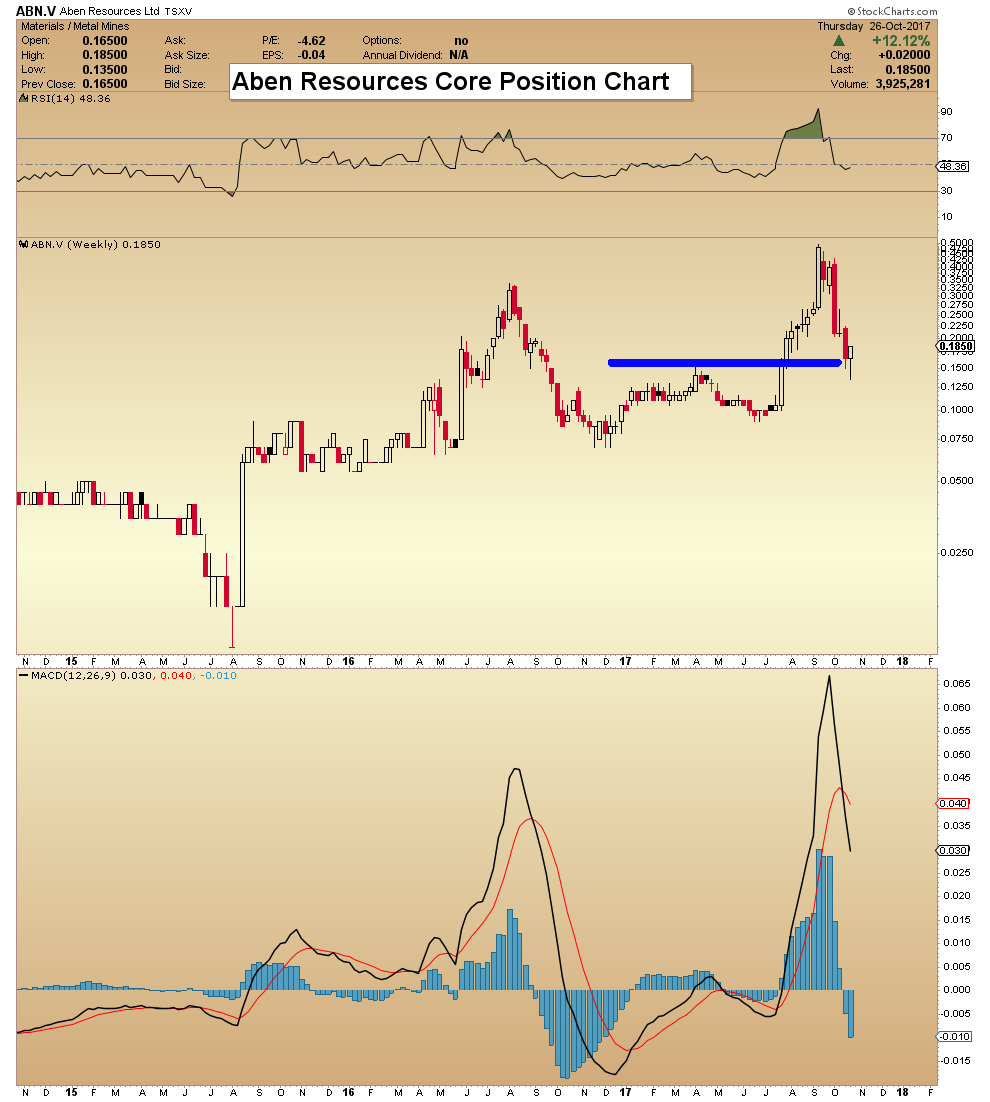The width and height of the screenshot is (990, 1102).
Task: Click the Aben Resources Core Position Chart title
Action: pos(450,82)
